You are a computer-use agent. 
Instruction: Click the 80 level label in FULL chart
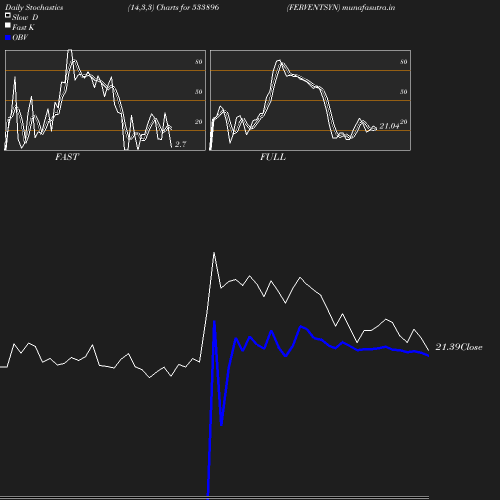[x=403, y=62]
